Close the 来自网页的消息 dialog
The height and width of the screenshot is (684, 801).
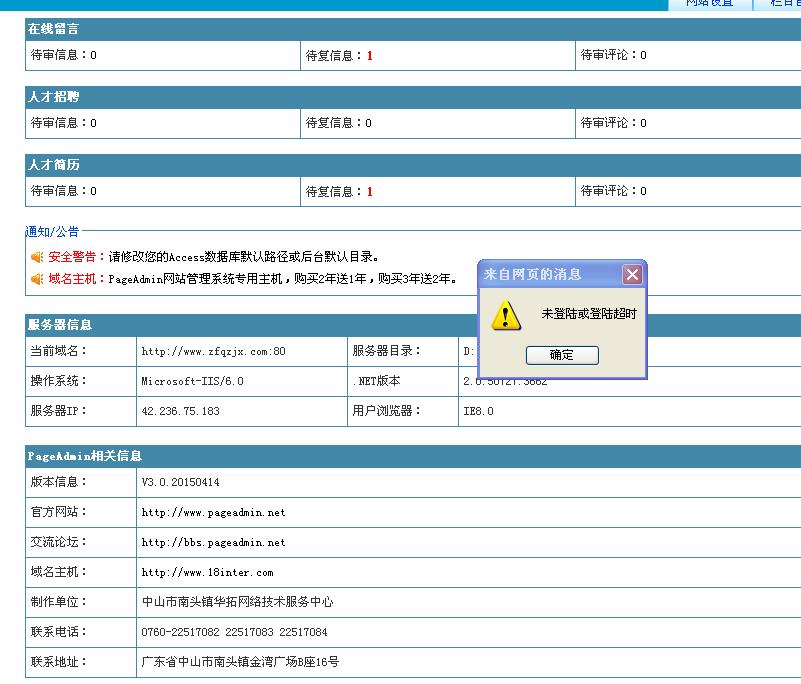[632, 275]
